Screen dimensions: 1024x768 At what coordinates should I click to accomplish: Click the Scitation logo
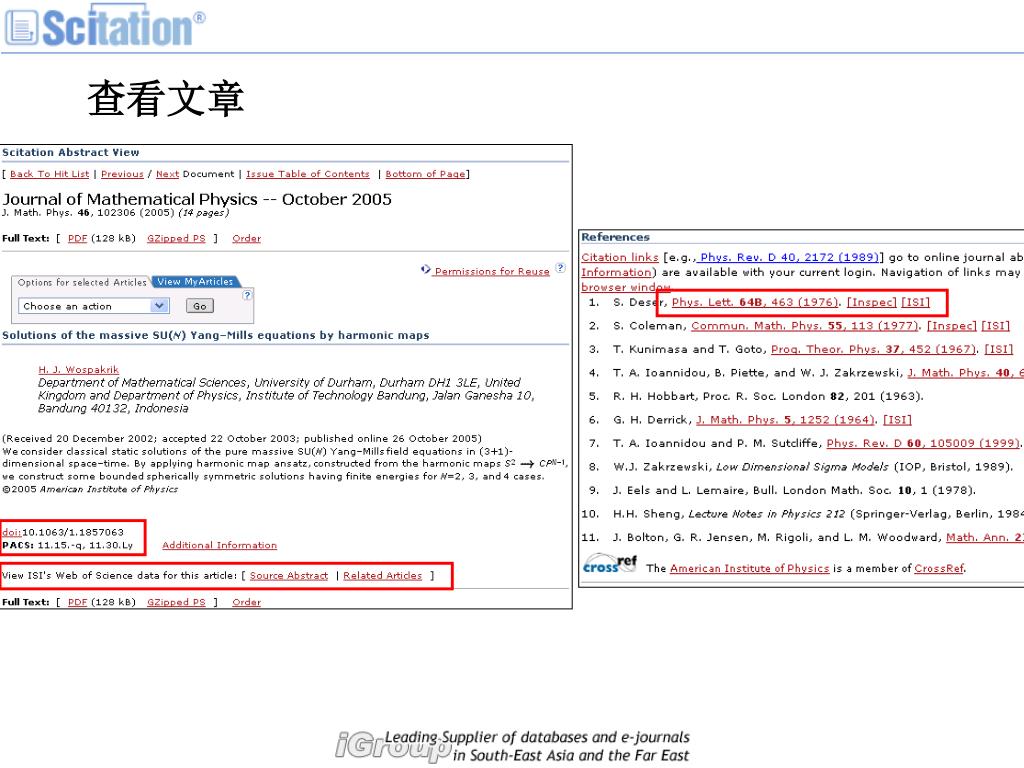pos(105,26)
